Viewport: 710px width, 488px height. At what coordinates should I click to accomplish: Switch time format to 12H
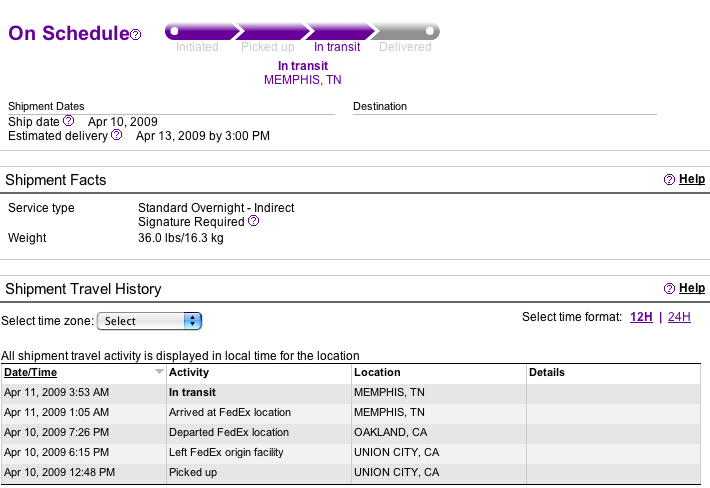point(641,317)
